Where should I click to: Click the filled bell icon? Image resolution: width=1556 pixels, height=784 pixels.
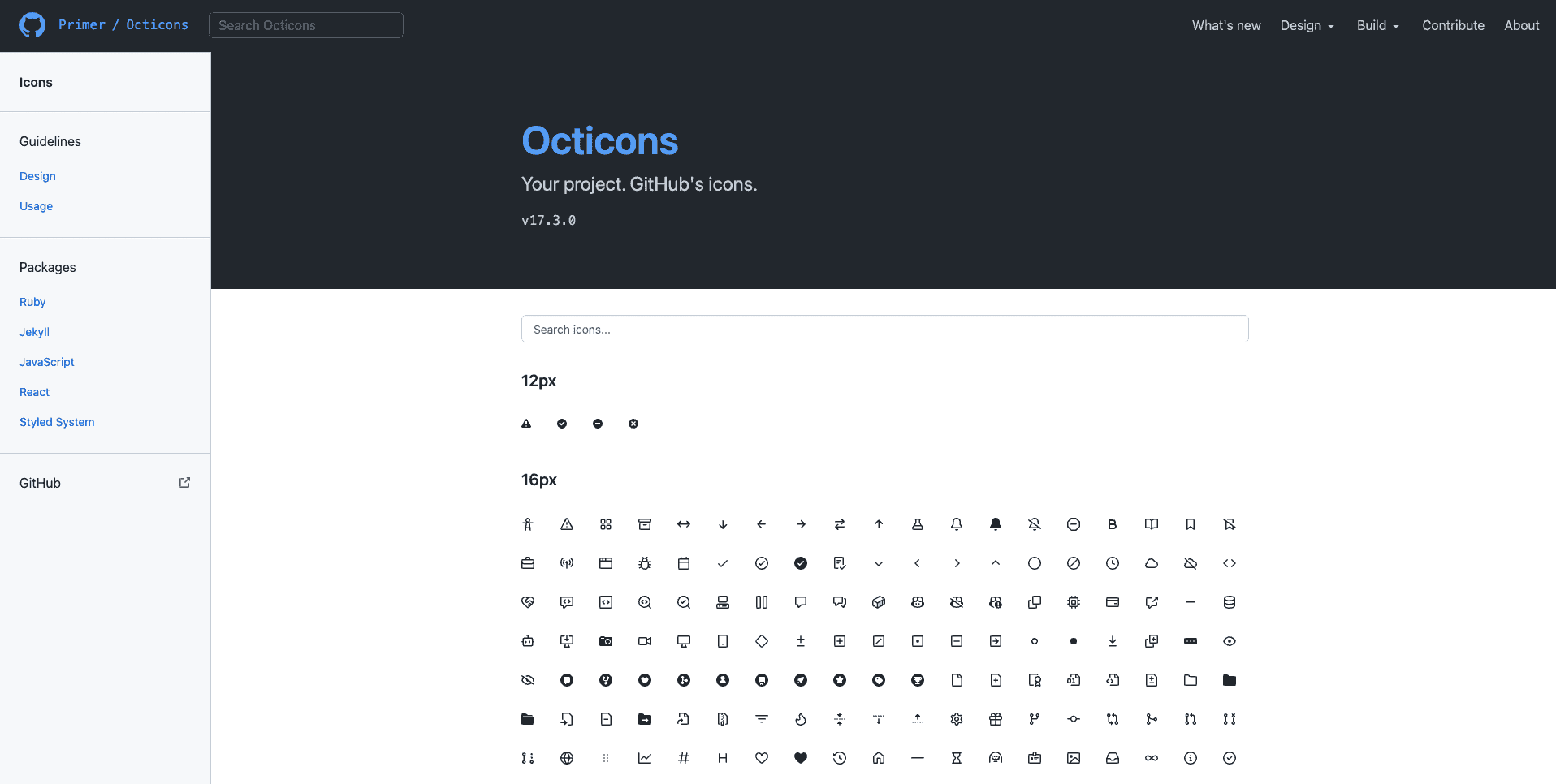996,524
